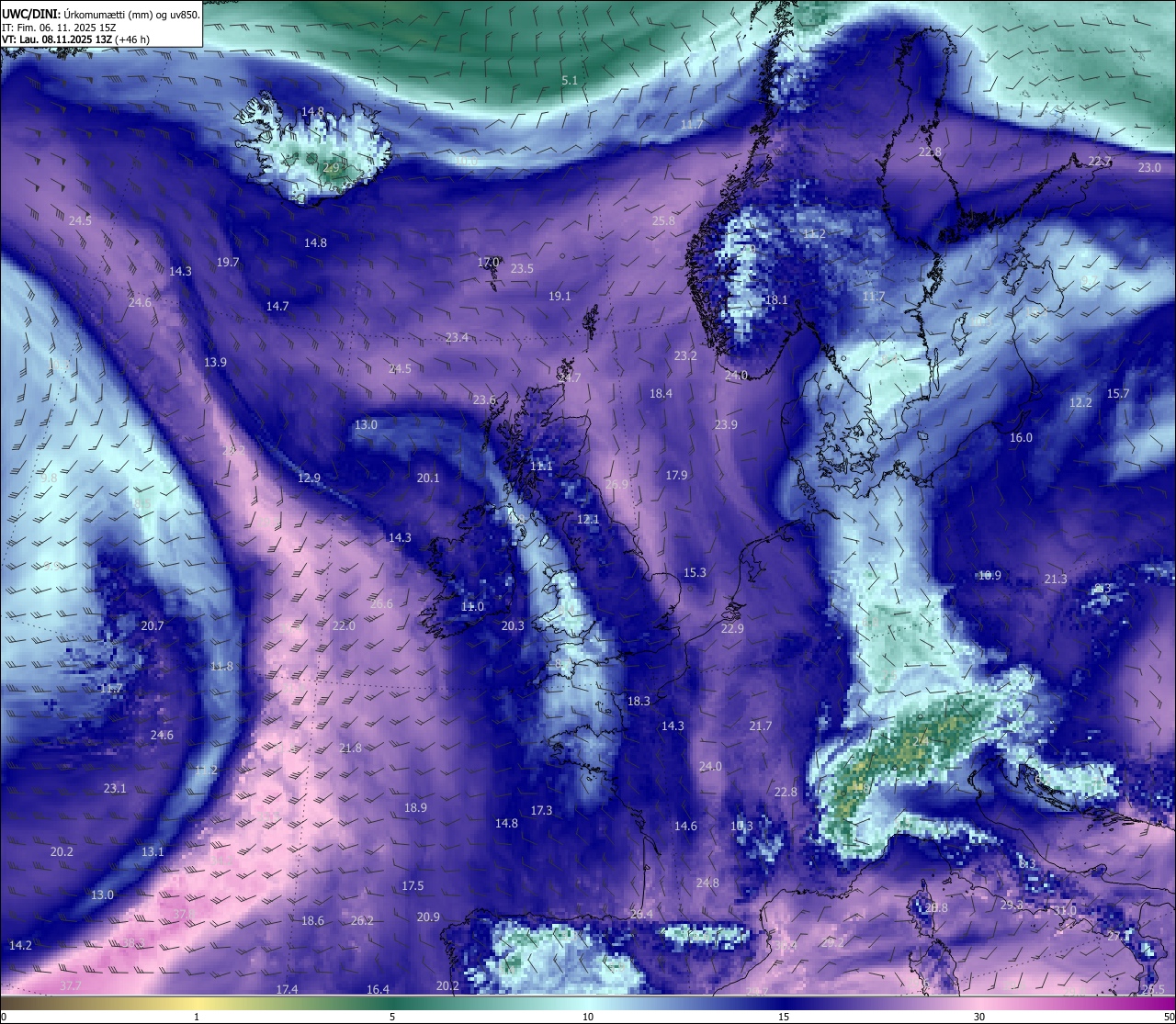The height and width of the screenshot is (1024, 1176).
Task: Click the 18.6 value on the map
Action: [x=312, y=920]
